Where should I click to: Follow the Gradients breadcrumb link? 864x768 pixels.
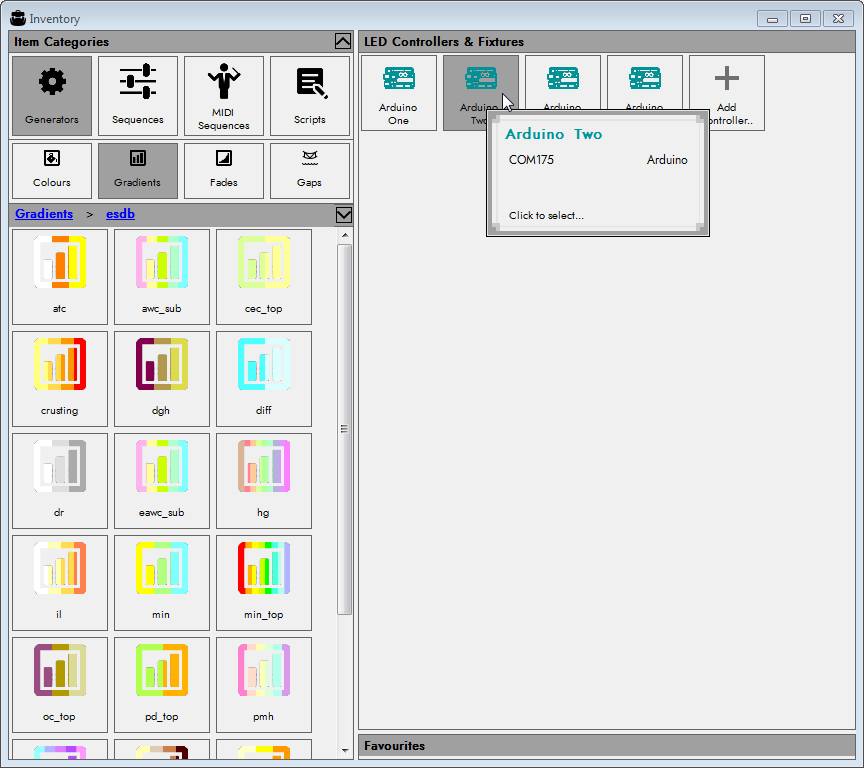pos(44,214)
